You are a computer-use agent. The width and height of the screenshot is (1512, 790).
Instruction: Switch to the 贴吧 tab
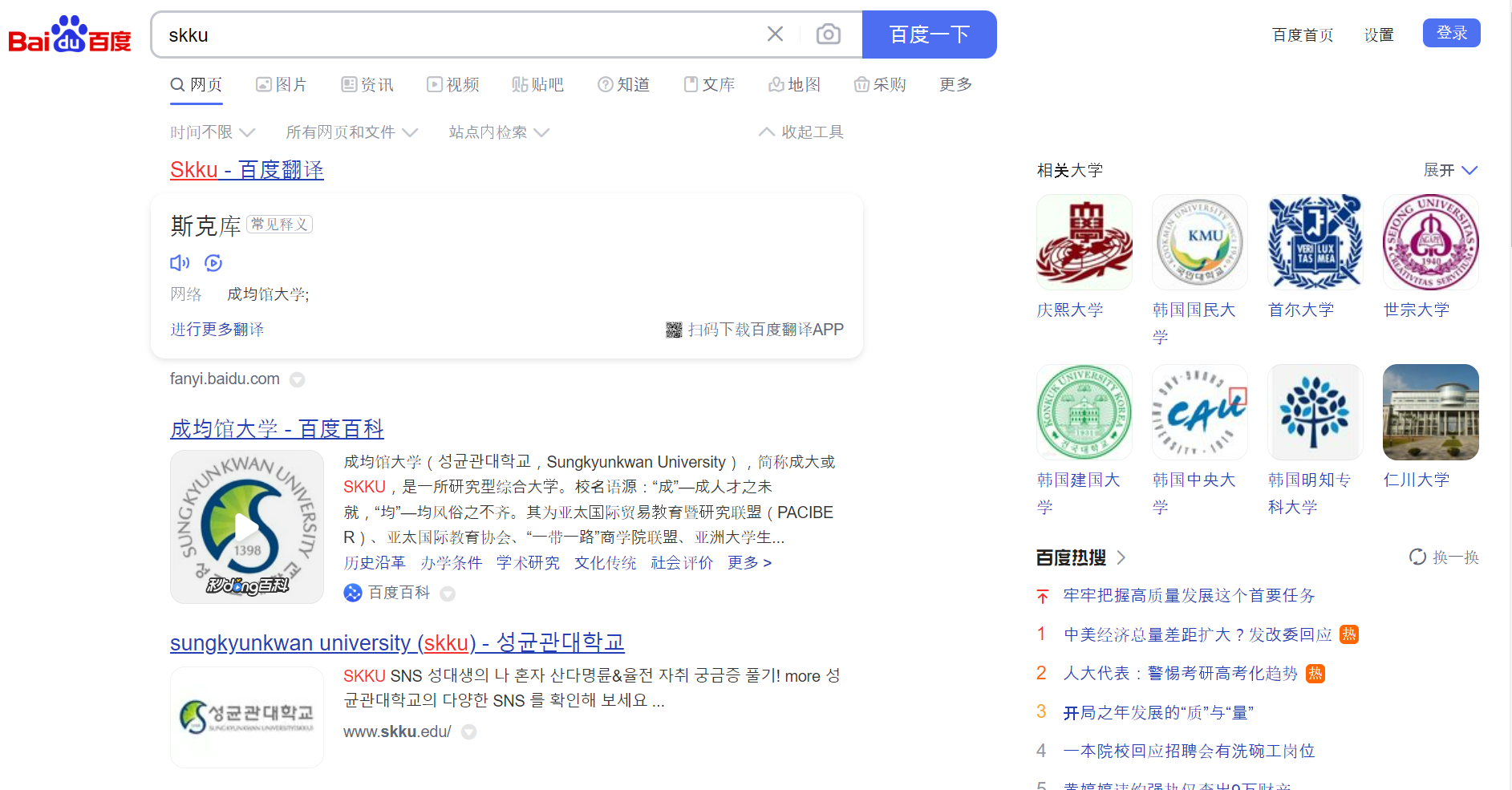pyautogui.click(x=538, y=84)
